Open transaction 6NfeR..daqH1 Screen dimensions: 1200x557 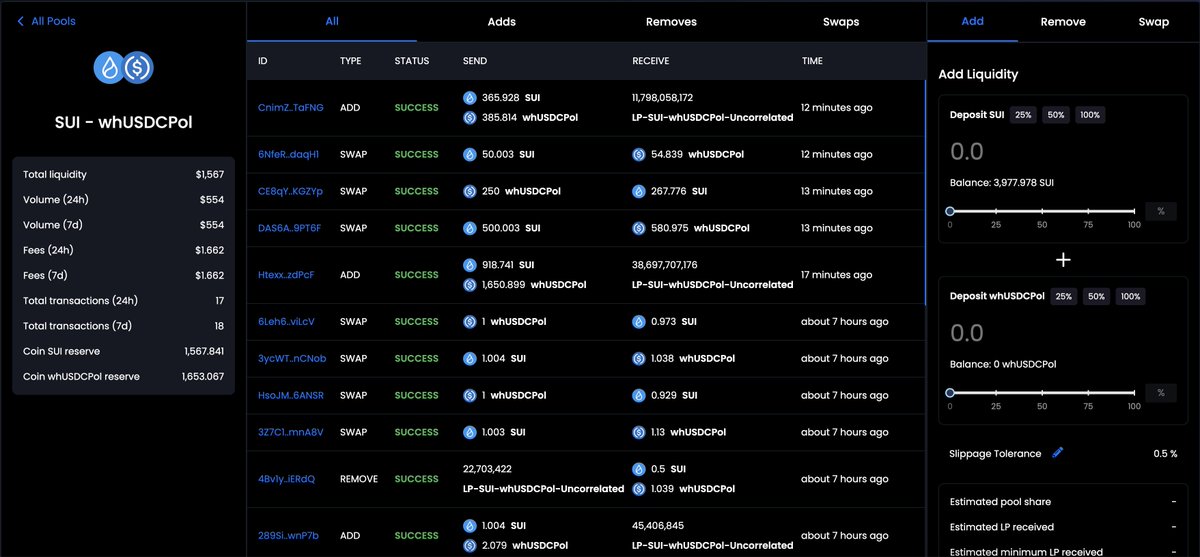coord(288,154)
